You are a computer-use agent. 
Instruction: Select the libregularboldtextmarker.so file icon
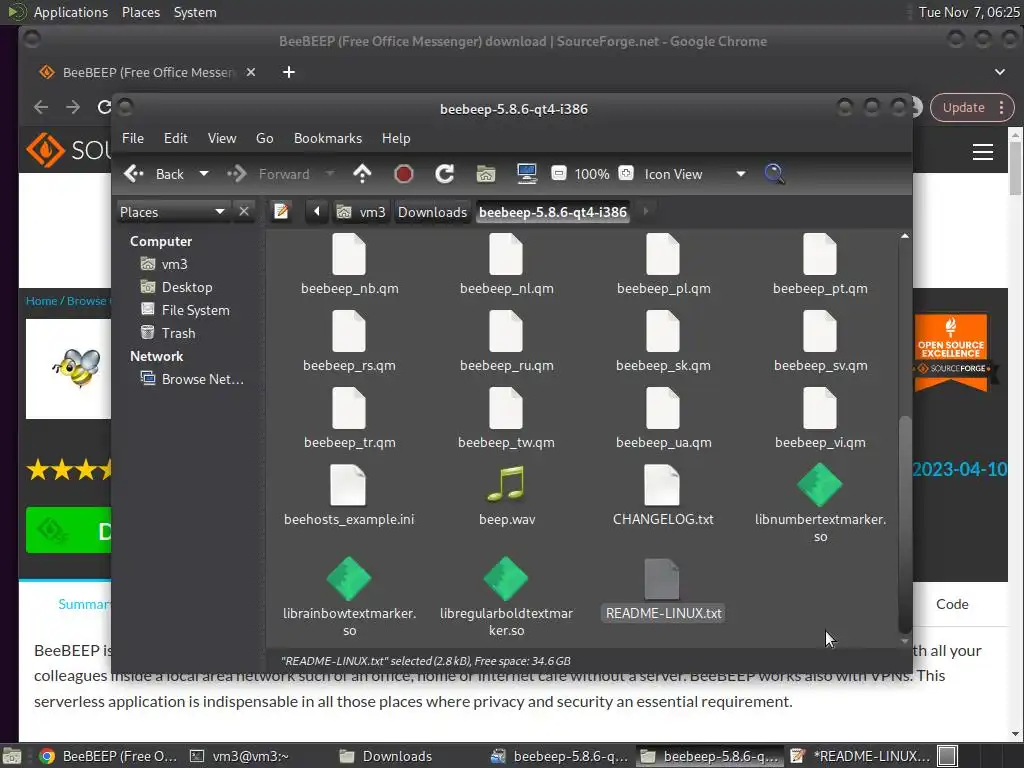[506, 579]
